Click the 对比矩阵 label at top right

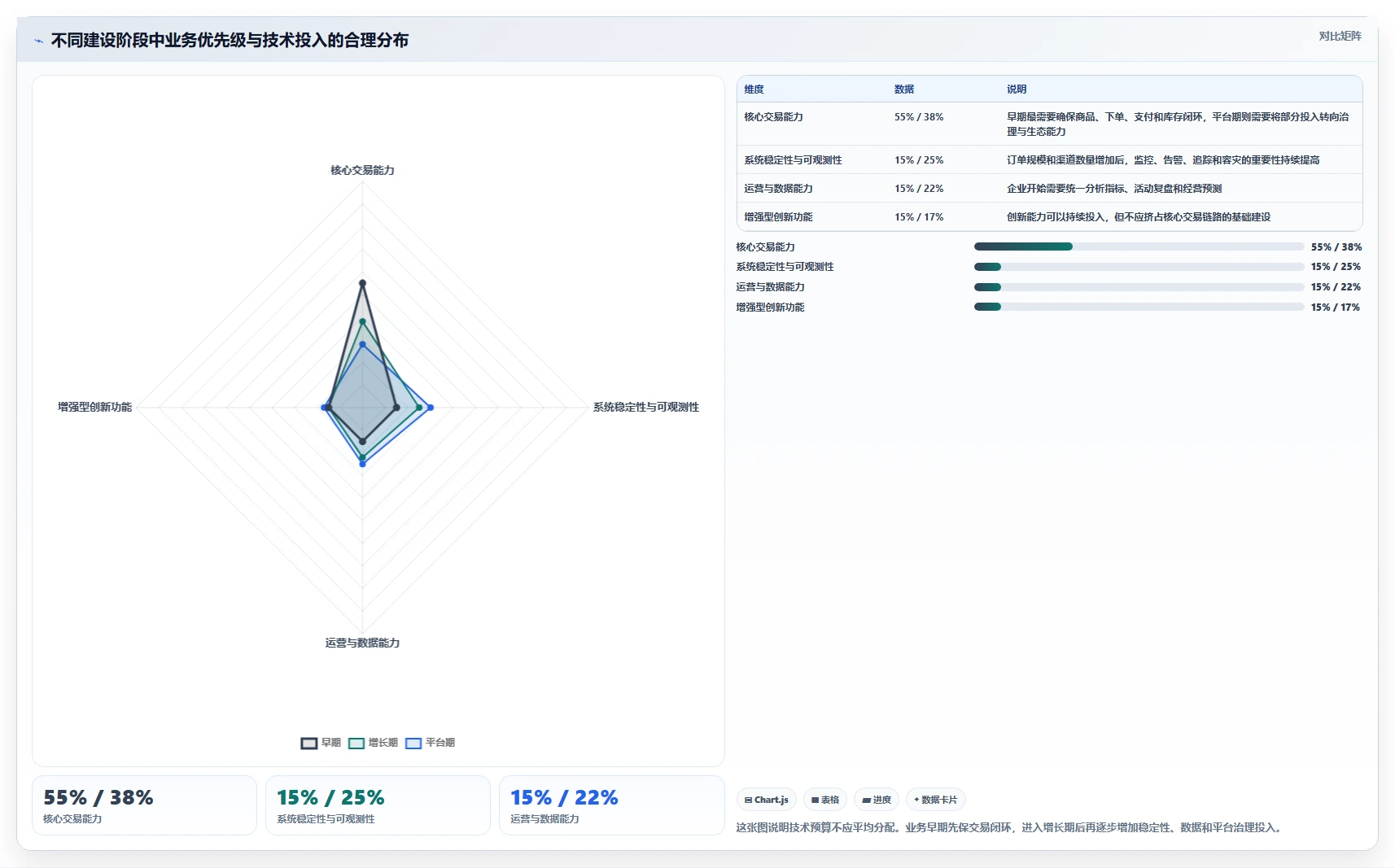1340,36
